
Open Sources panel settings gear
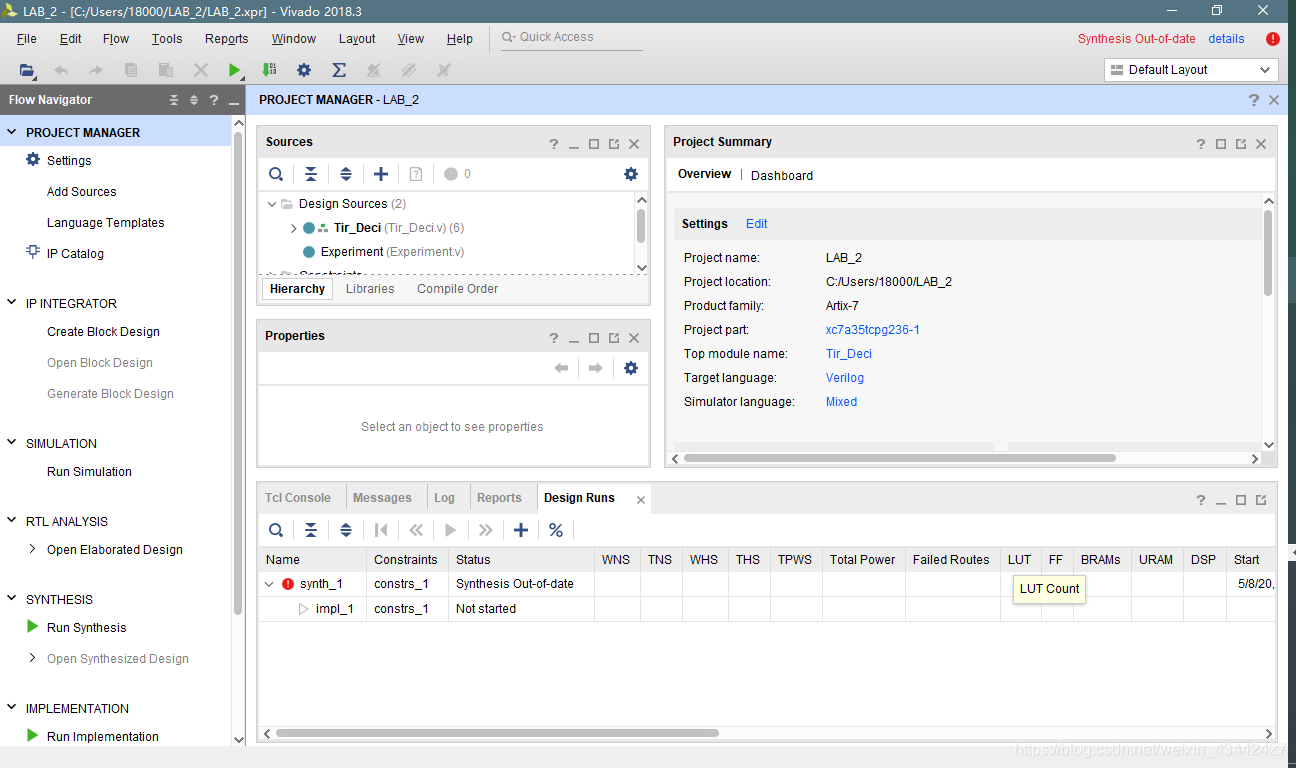click(x=631, y=174)
